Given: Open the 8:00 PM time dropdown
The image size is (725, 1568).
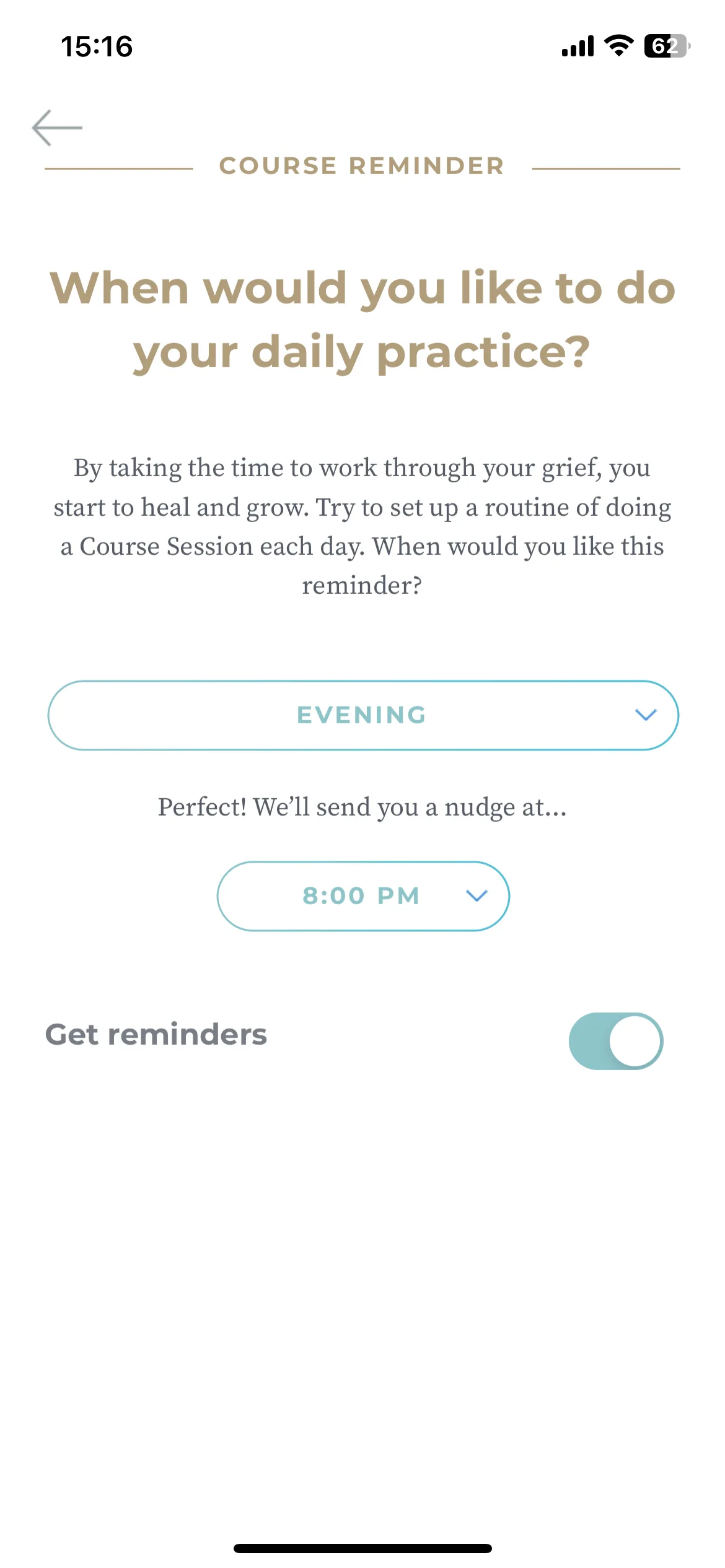Looking at the screenshot, I should click(363, 895).
